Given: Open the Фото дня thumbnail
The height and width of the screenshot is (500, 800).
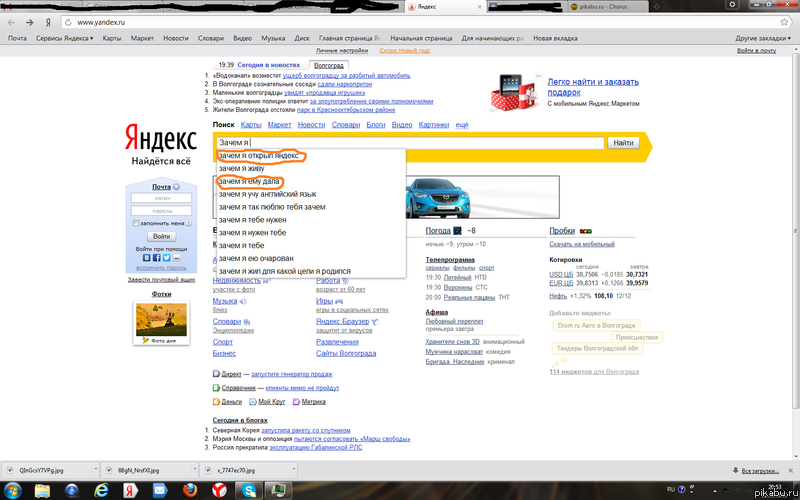Looking at the screenshot, I should (x=161, y=323).
